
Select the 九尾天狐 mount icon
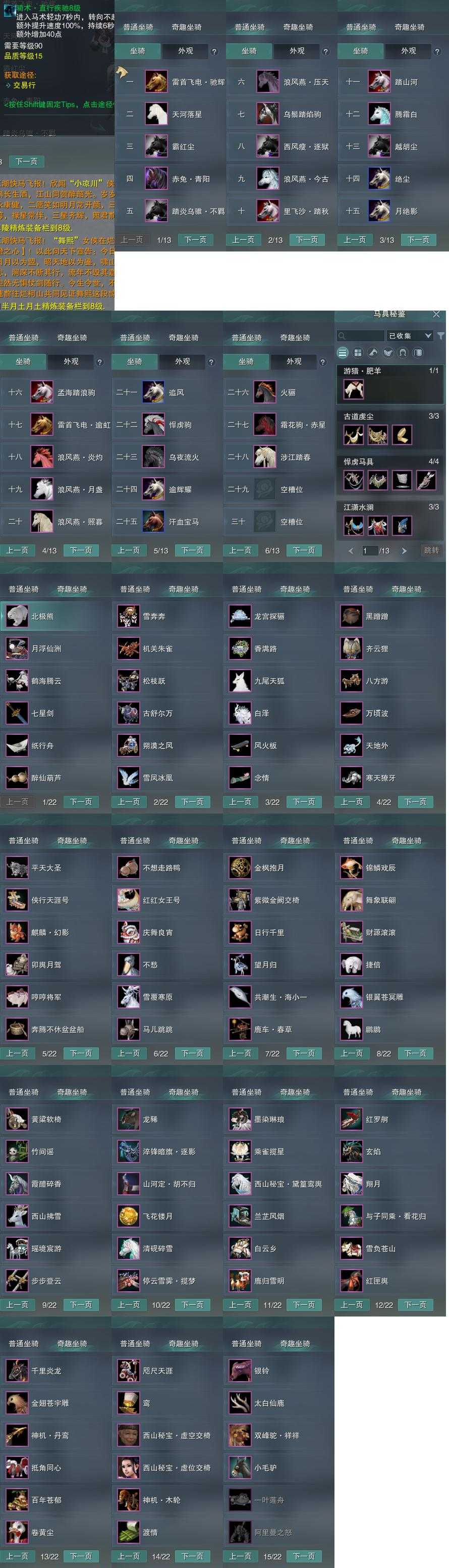[240, 681]
